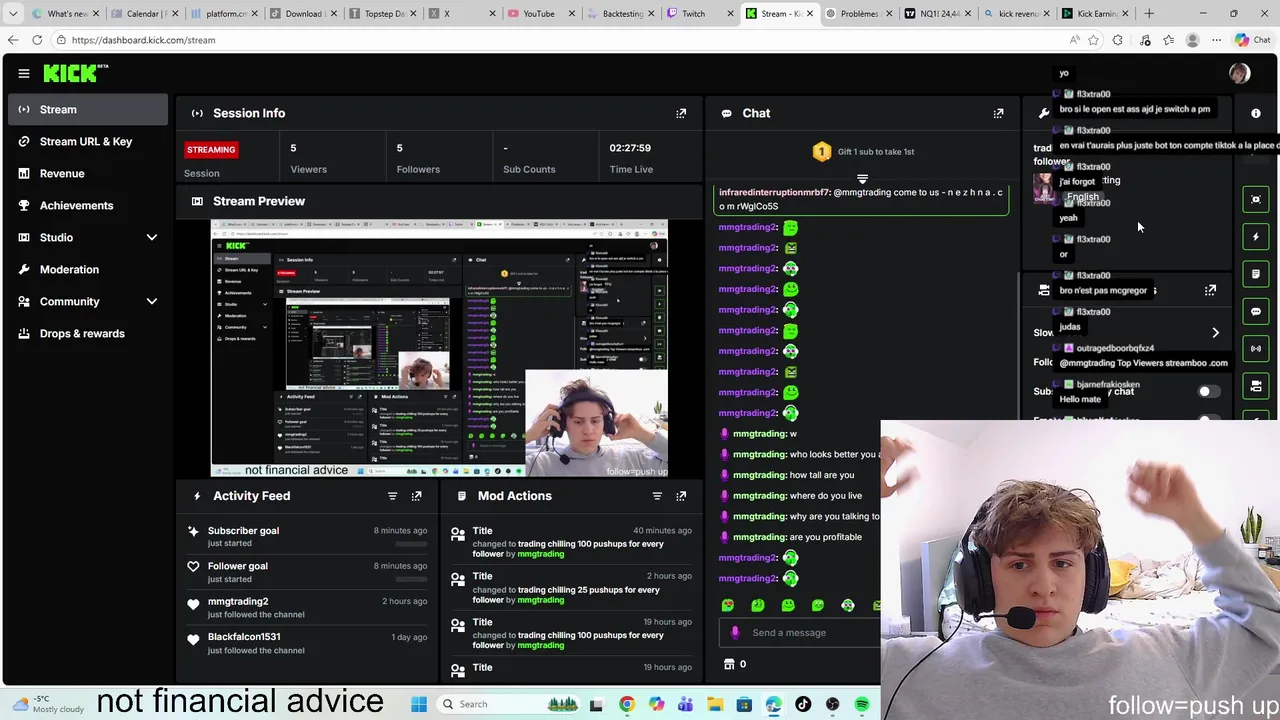Open the browser Chat copilot button

(x=1252, y=40)
